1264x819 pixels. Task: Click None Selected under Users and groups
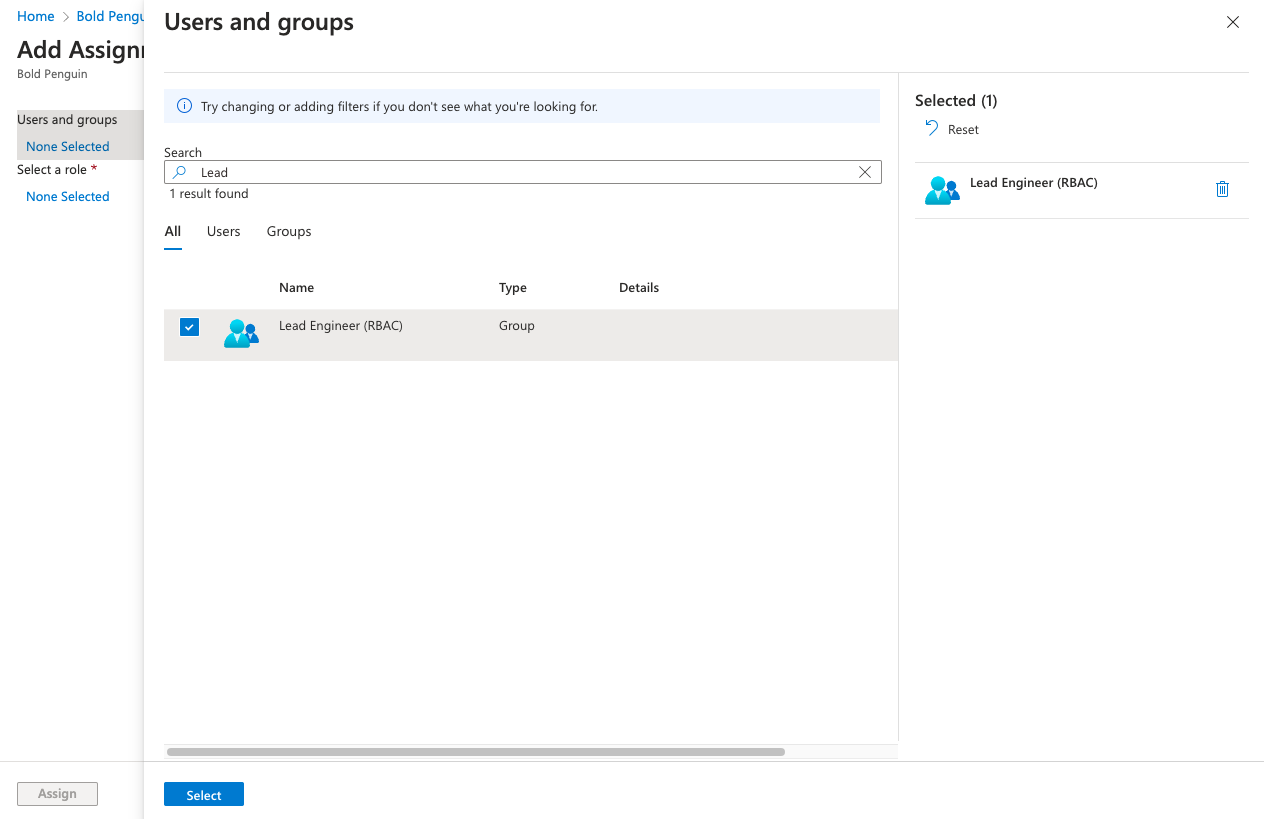(x=68, y=147)
